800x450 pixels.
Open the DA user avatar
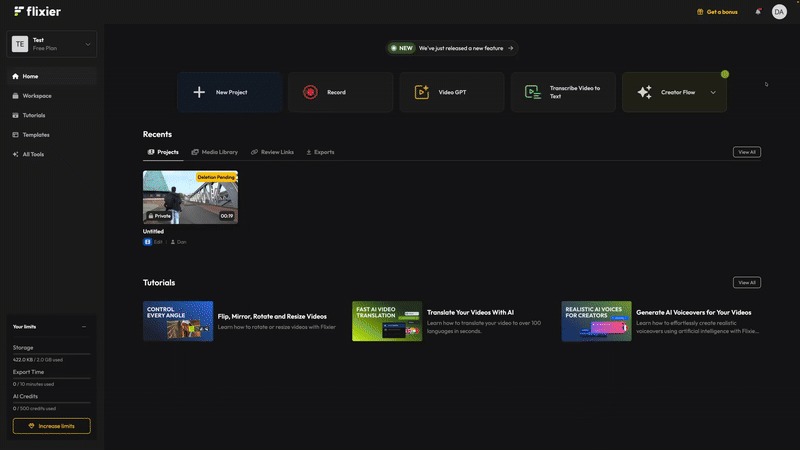click(779, 12)
